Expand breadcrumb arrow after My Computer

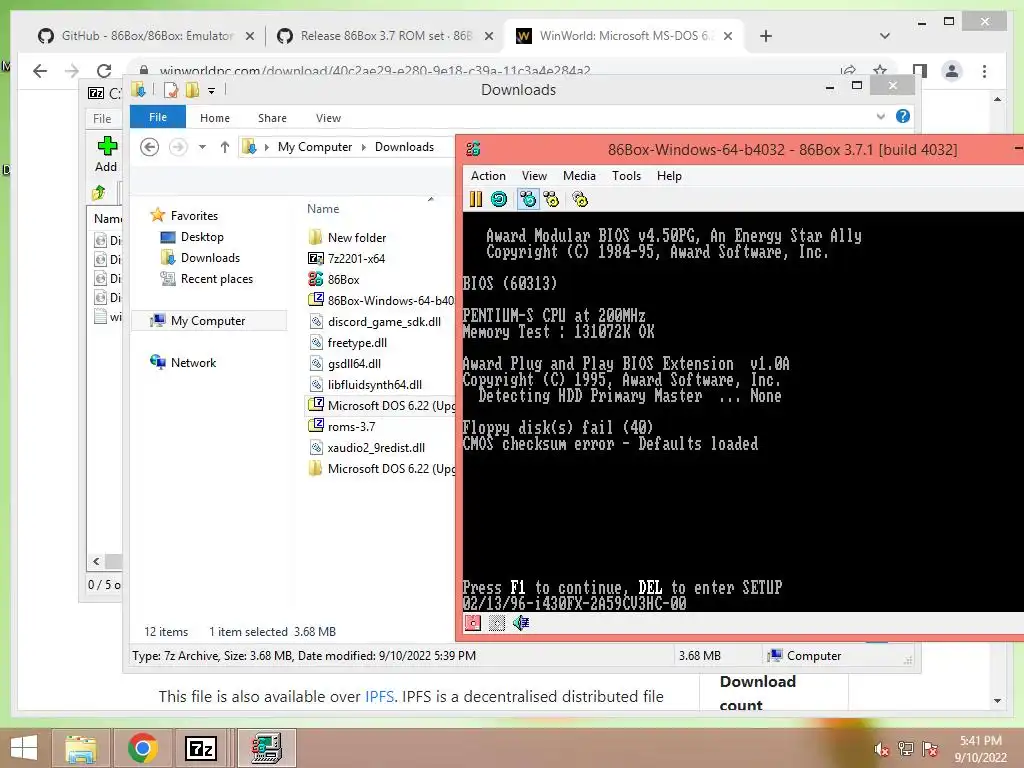tap(364, 147)
